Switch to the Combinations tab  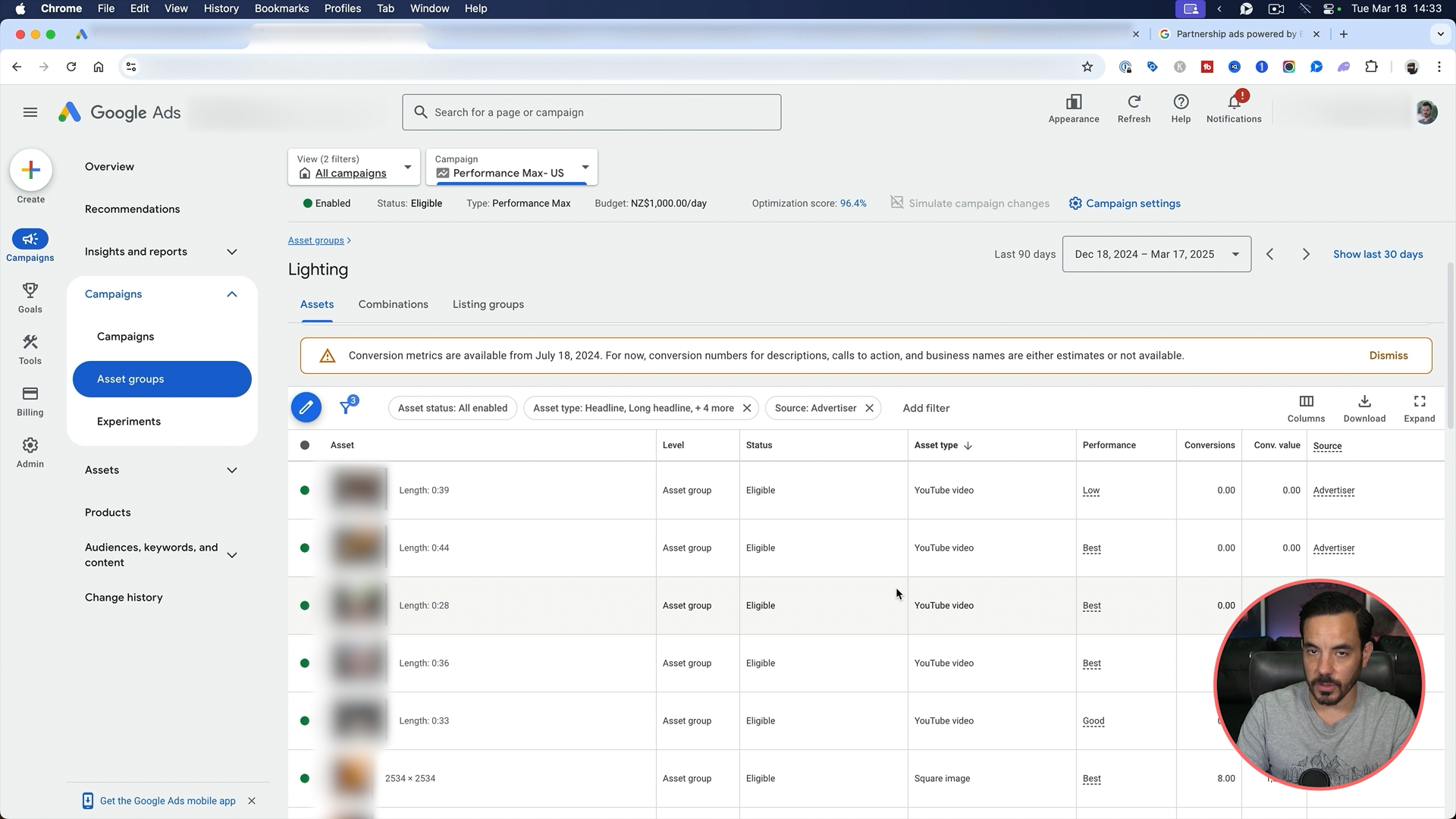click(393, 305)
